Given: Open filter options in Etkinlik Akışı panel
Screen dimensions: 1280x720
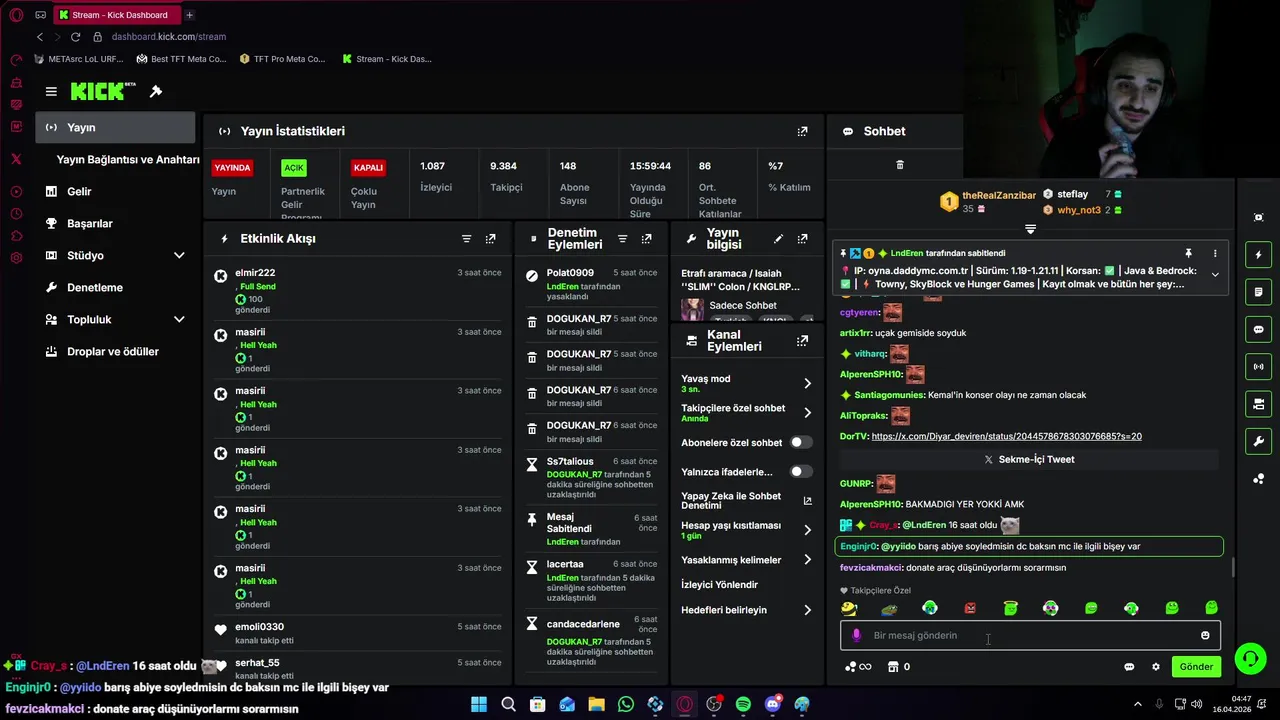Looking at the screenshot, I should [x=466, y=239].
